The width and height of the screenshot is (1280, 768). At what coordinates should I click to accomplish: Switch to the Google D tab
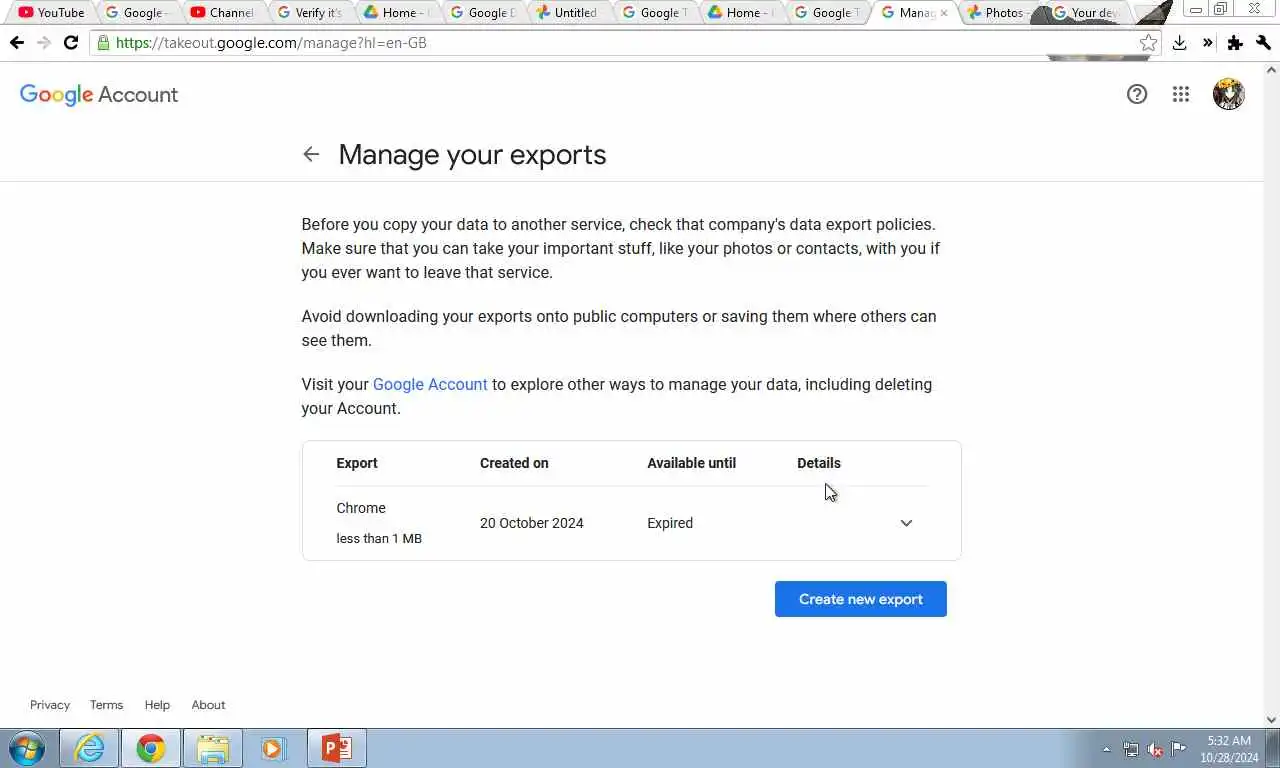coord(481,13)
